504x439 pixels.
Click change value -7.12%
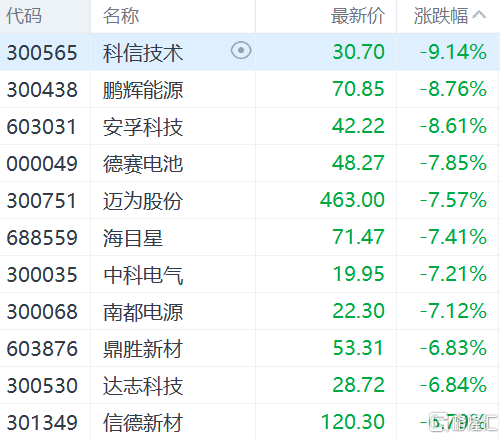coord(453,311)
